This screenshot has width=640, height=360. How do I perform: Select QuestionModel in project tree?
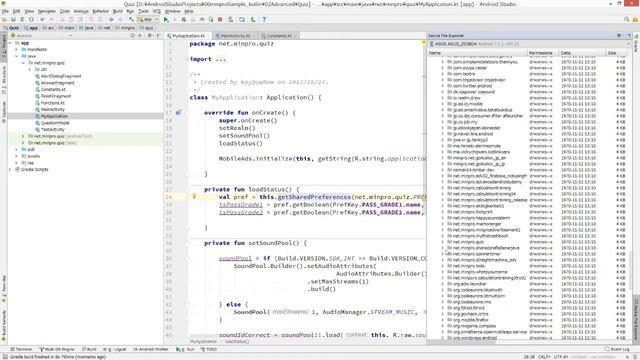tap(55, 123)
